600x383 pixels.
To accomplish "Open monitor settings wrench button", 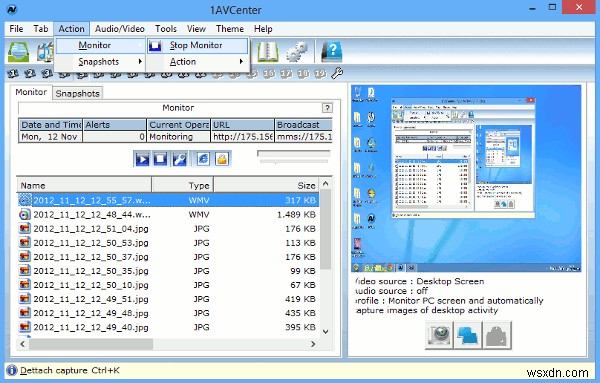I will pyautogui.click(x=179, y=158).
